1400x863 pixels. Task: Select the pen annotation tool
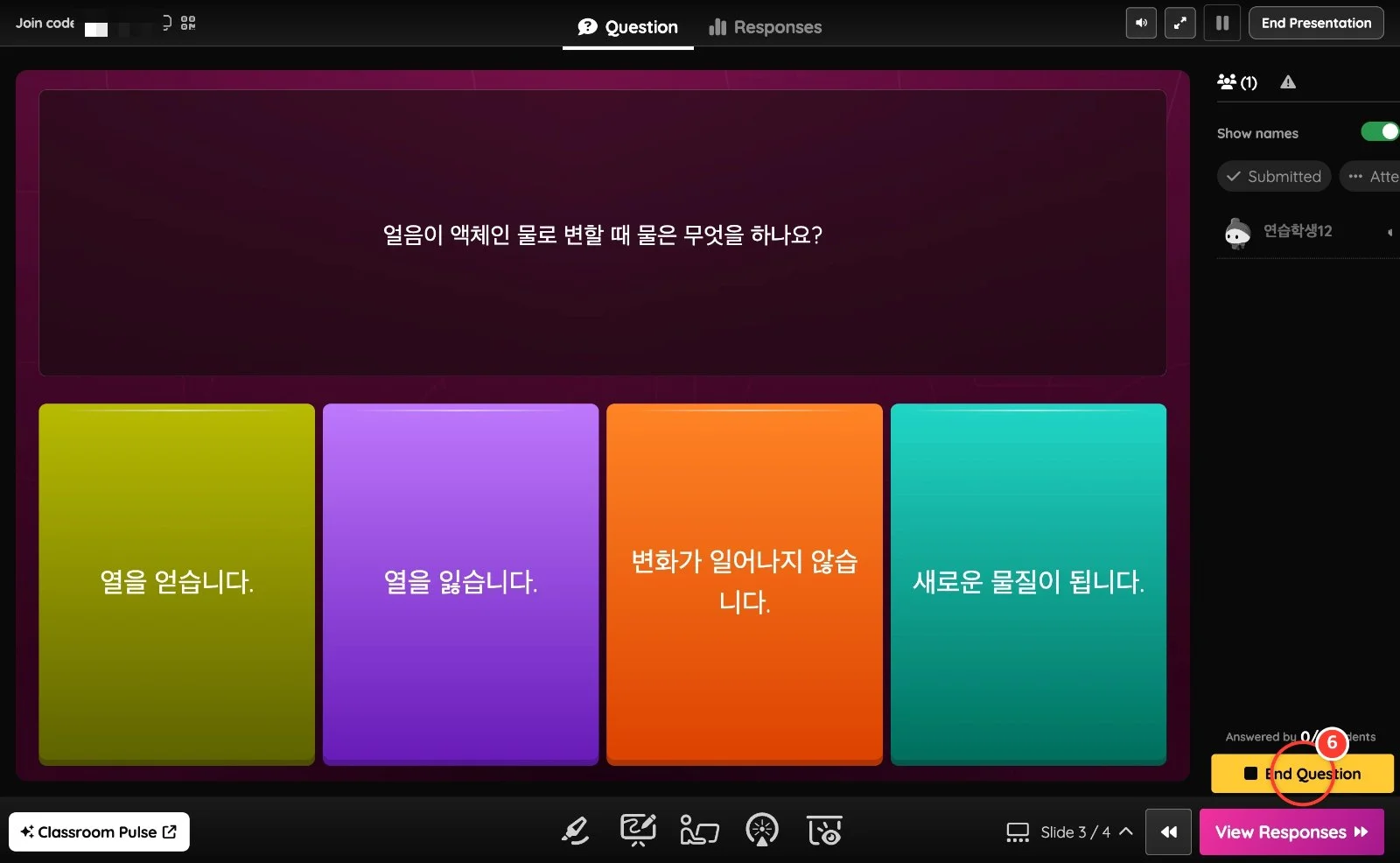pyautogui.click(x=575, y=830)
